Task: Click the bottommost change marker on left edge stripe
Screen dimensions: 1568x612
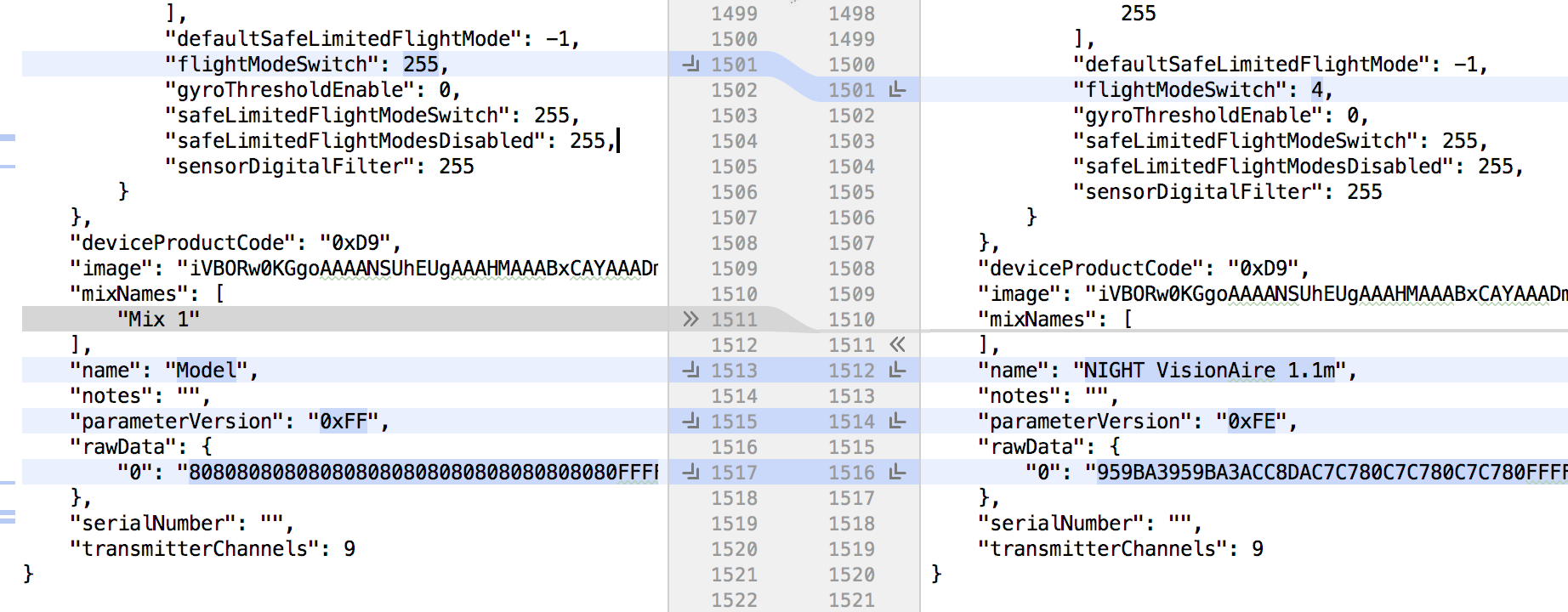Action: coord(8,520)
